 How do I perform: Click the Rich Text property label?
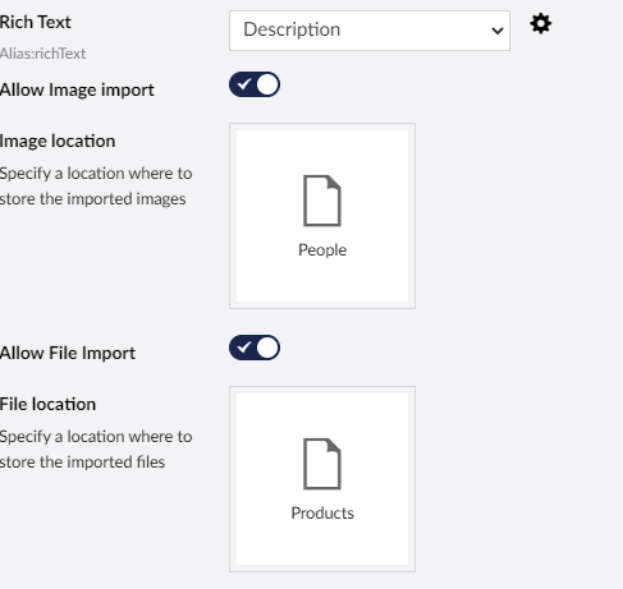35,22
